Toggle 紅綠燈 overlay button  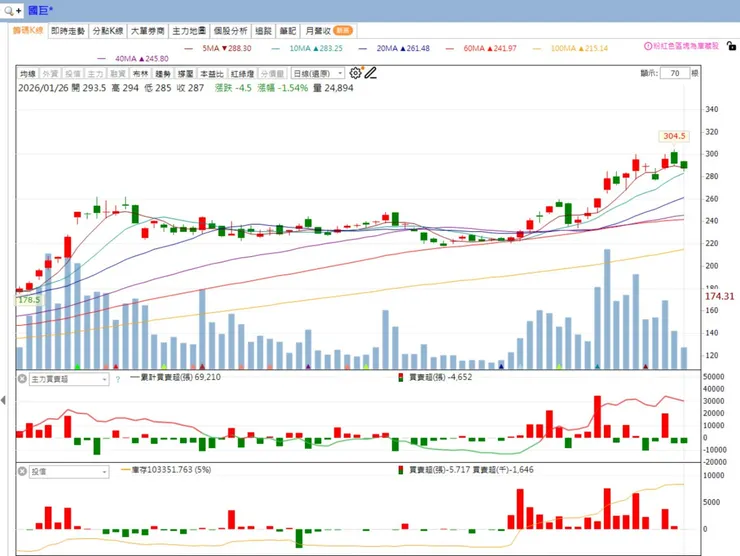pos(243,74)
